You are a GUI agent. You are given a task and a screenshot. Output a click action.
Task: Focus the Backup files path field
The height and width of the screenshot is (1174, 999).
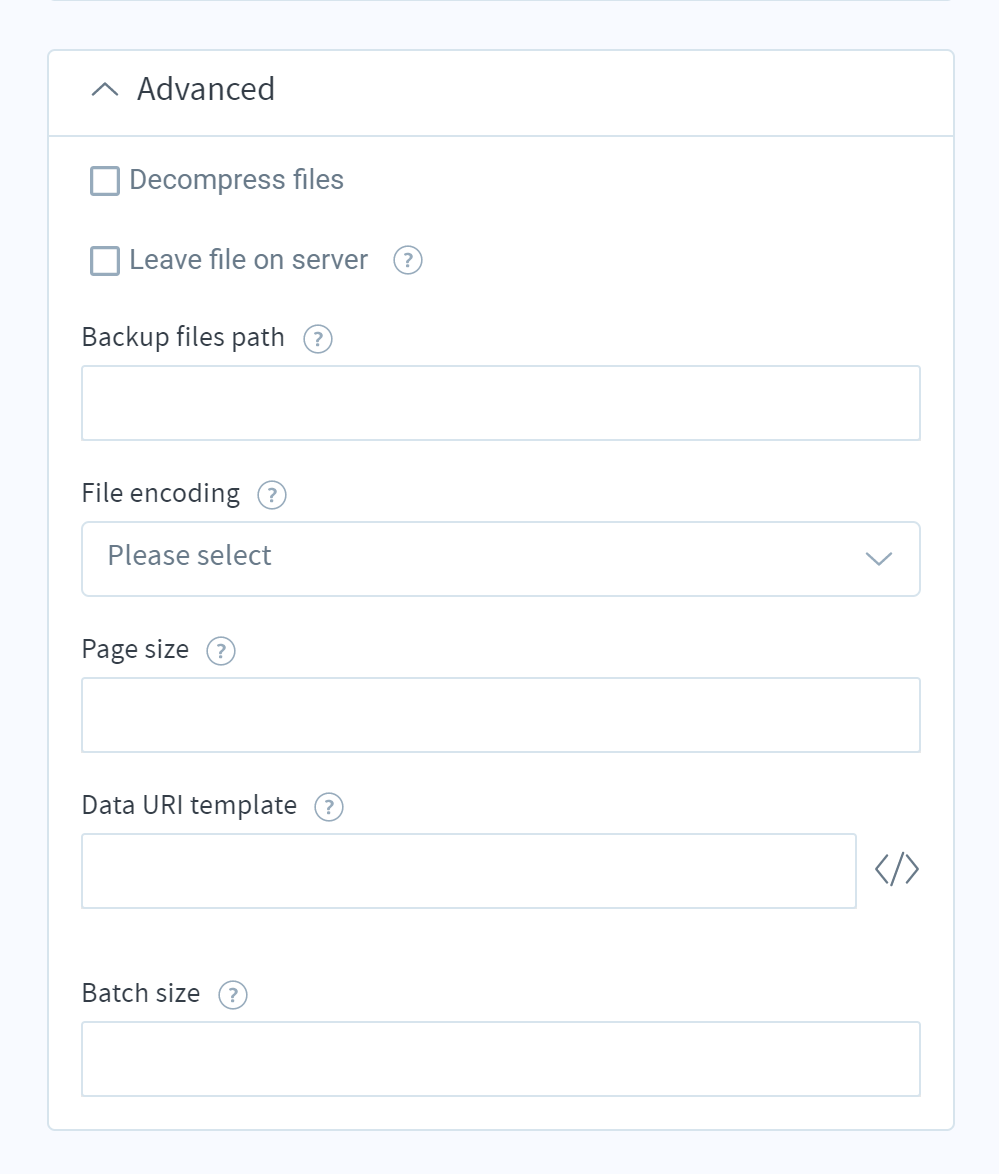tap(501, 403)
